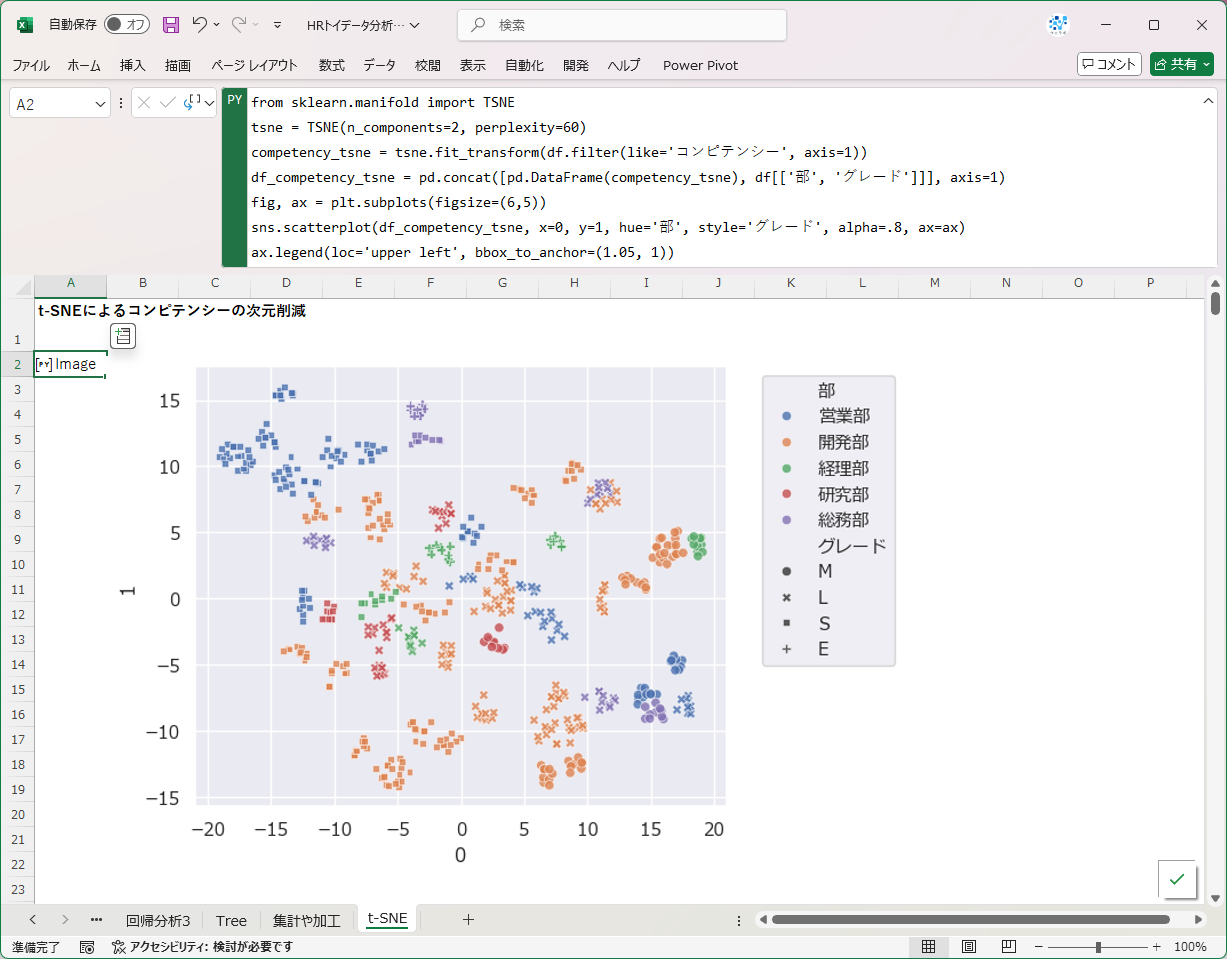Click the Excel app icon

[x=25, y=25]
